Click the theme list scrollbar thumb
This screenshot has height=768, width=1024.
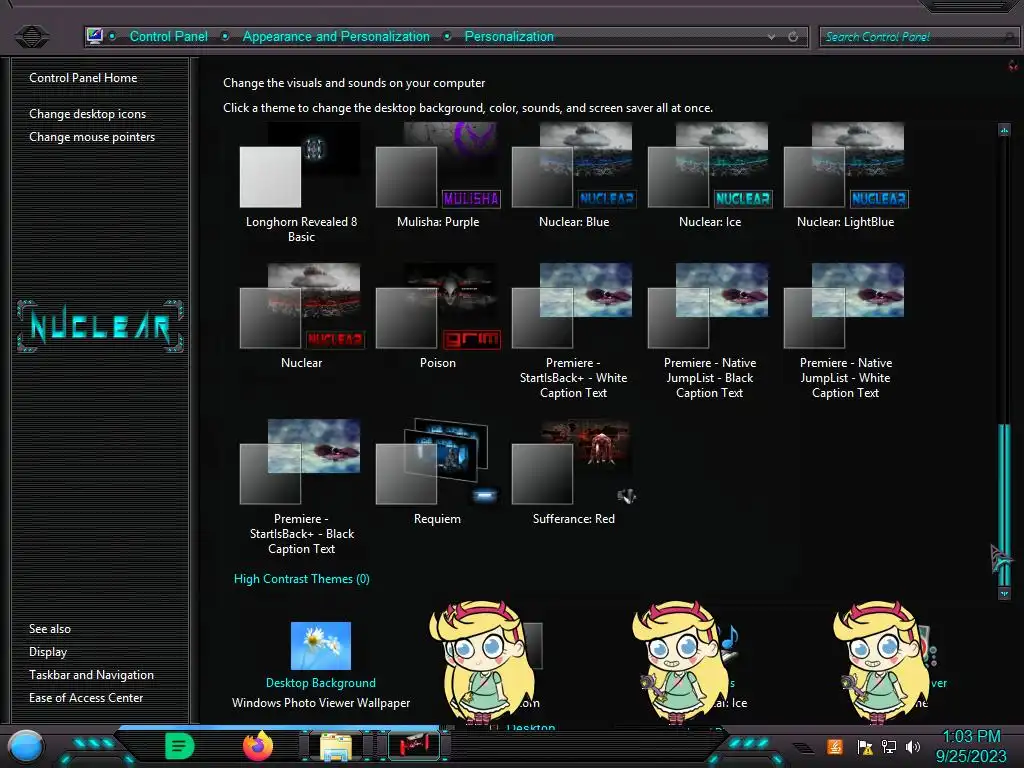pos(1004,504)
